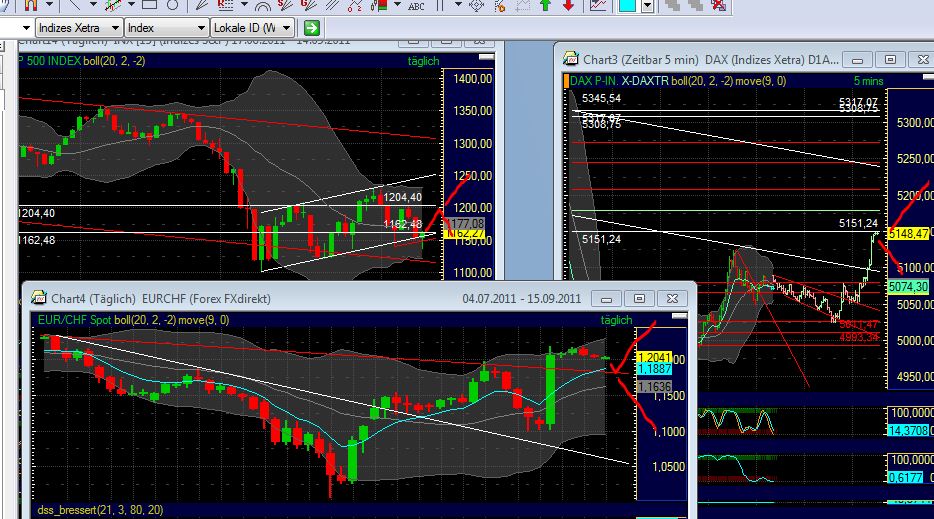
Task: Click the cyan color swatch
Action: pyautogui.click(x=627, y=5)
